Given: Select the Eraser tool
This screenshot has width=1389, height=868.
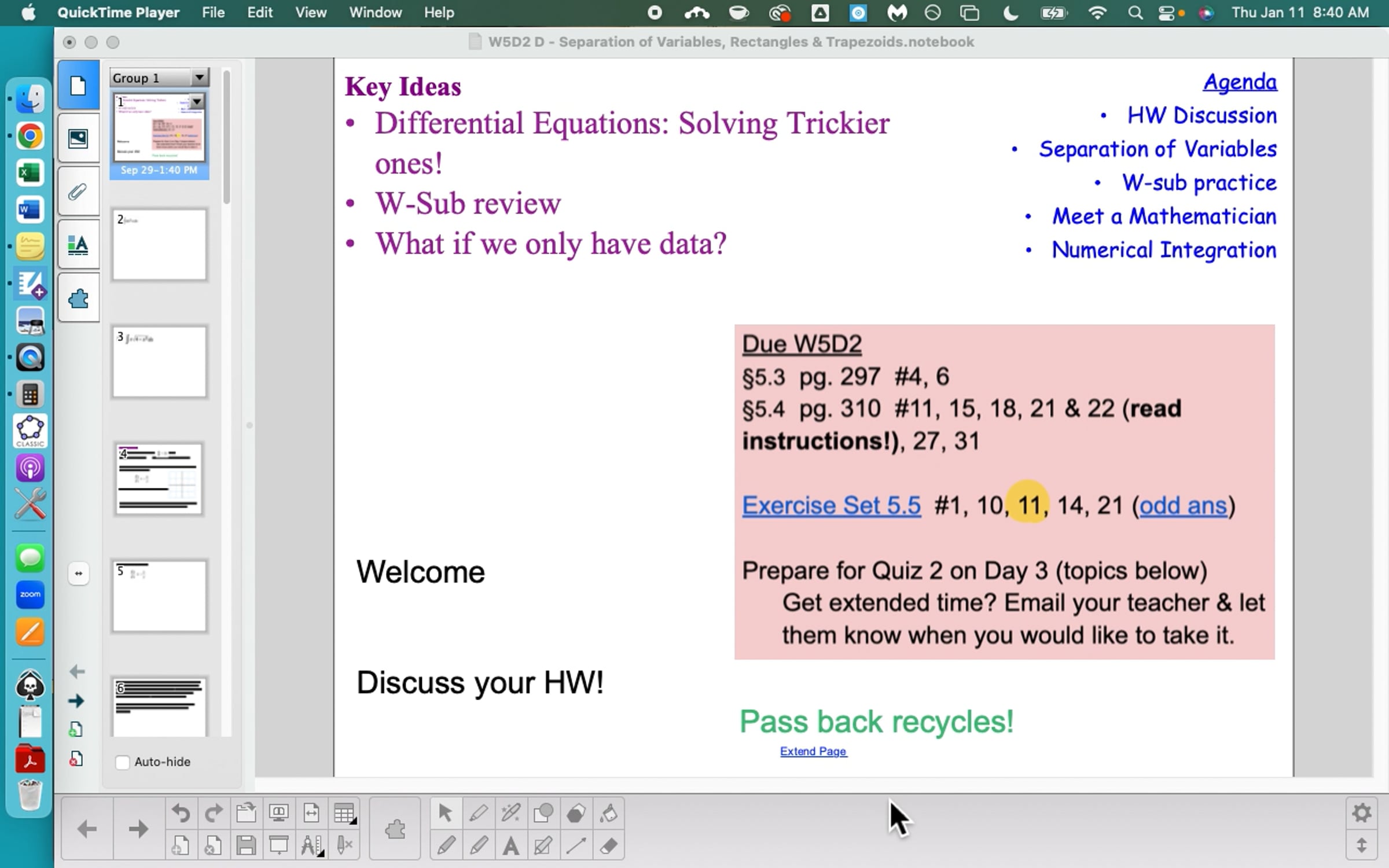Looking at the screenshot, I should tap(608, 846).
